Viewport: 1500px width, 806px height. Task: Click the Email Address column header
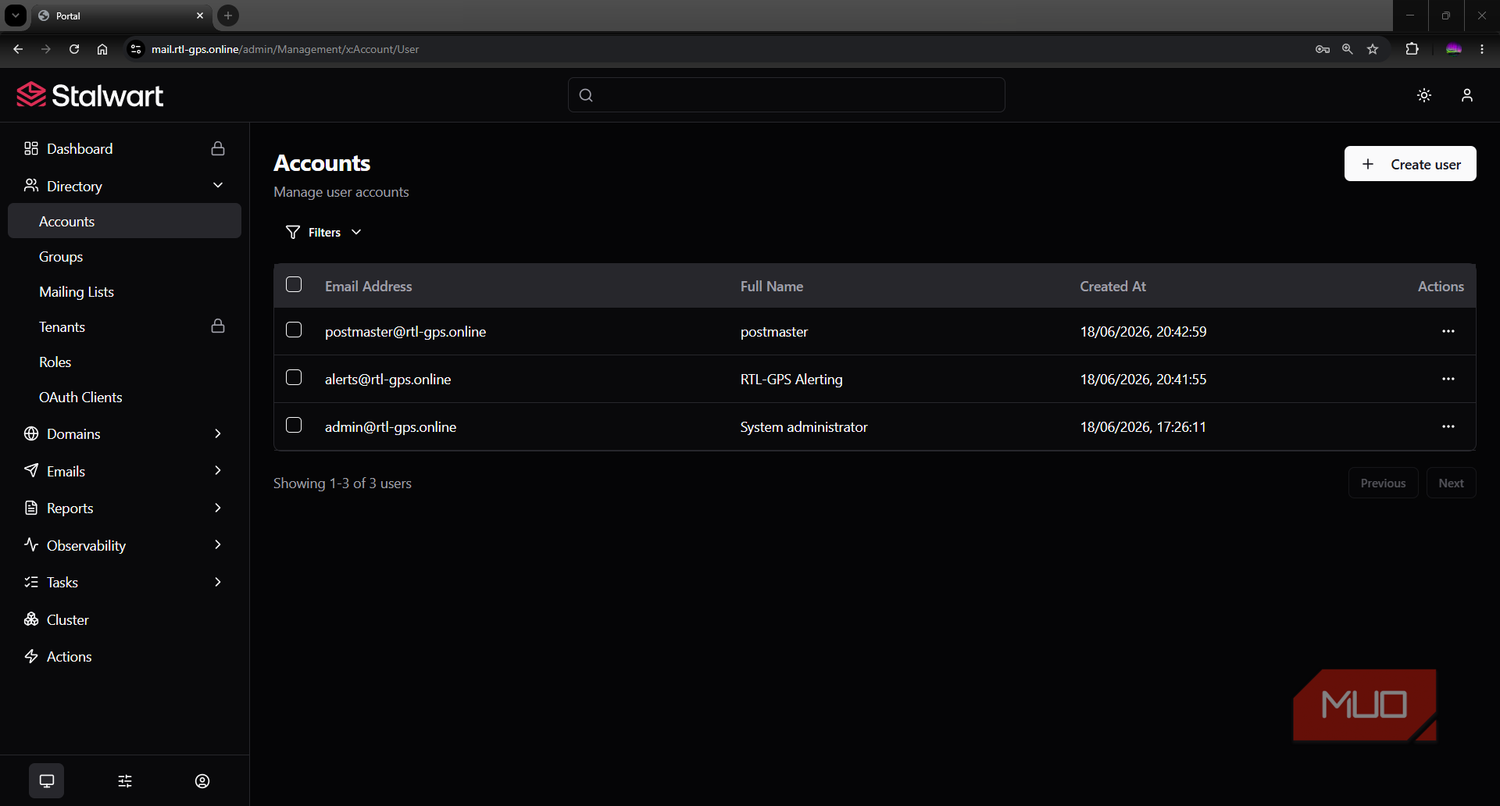click(x=368, y=286)
